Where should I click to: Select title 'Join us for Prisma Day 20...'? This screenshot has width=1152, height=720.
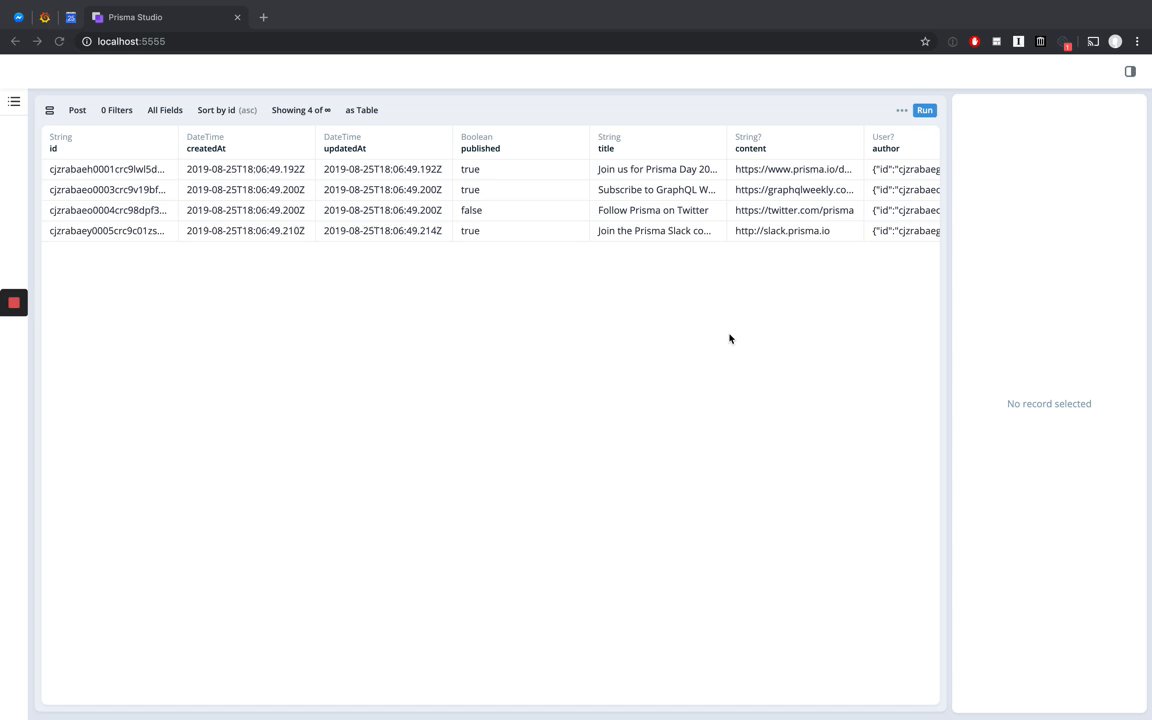tap(658, 169)
